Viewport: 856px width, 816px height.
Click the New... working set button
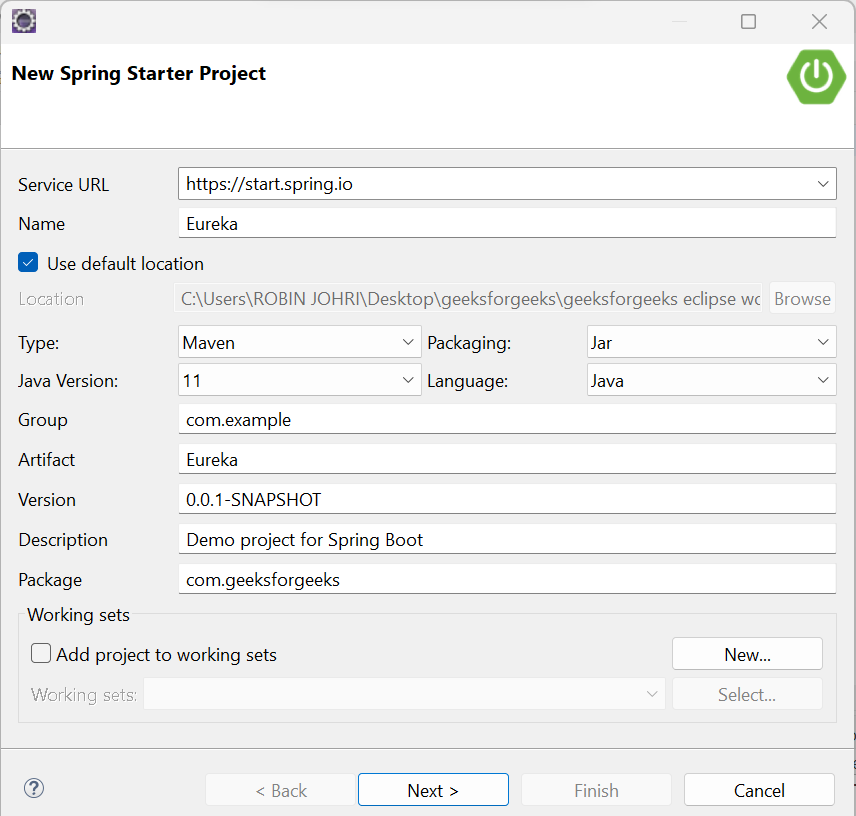pyautogui.click(x=747, y=654)
